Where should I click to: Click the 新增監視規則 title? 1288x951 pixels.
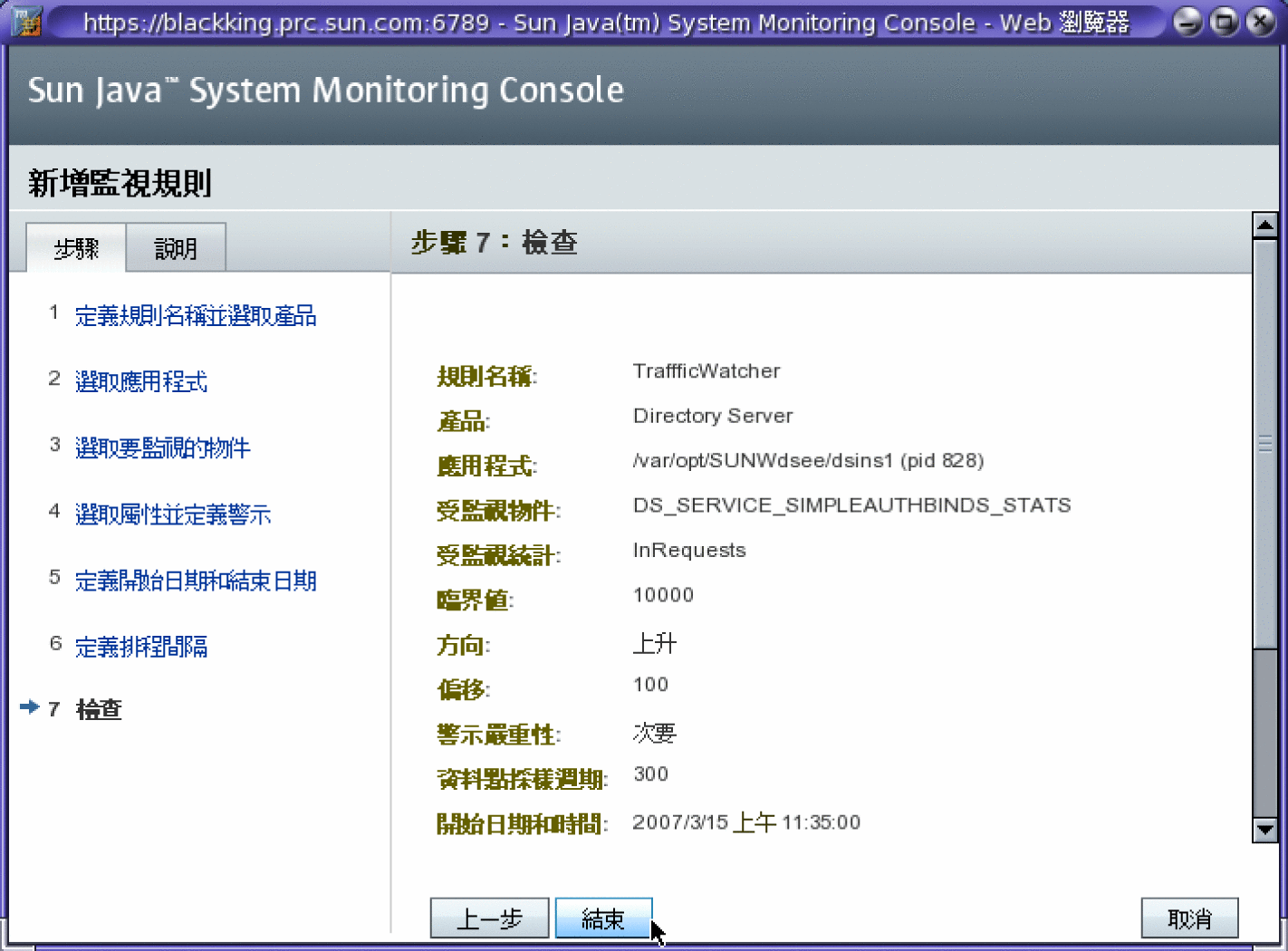(120, 183)
